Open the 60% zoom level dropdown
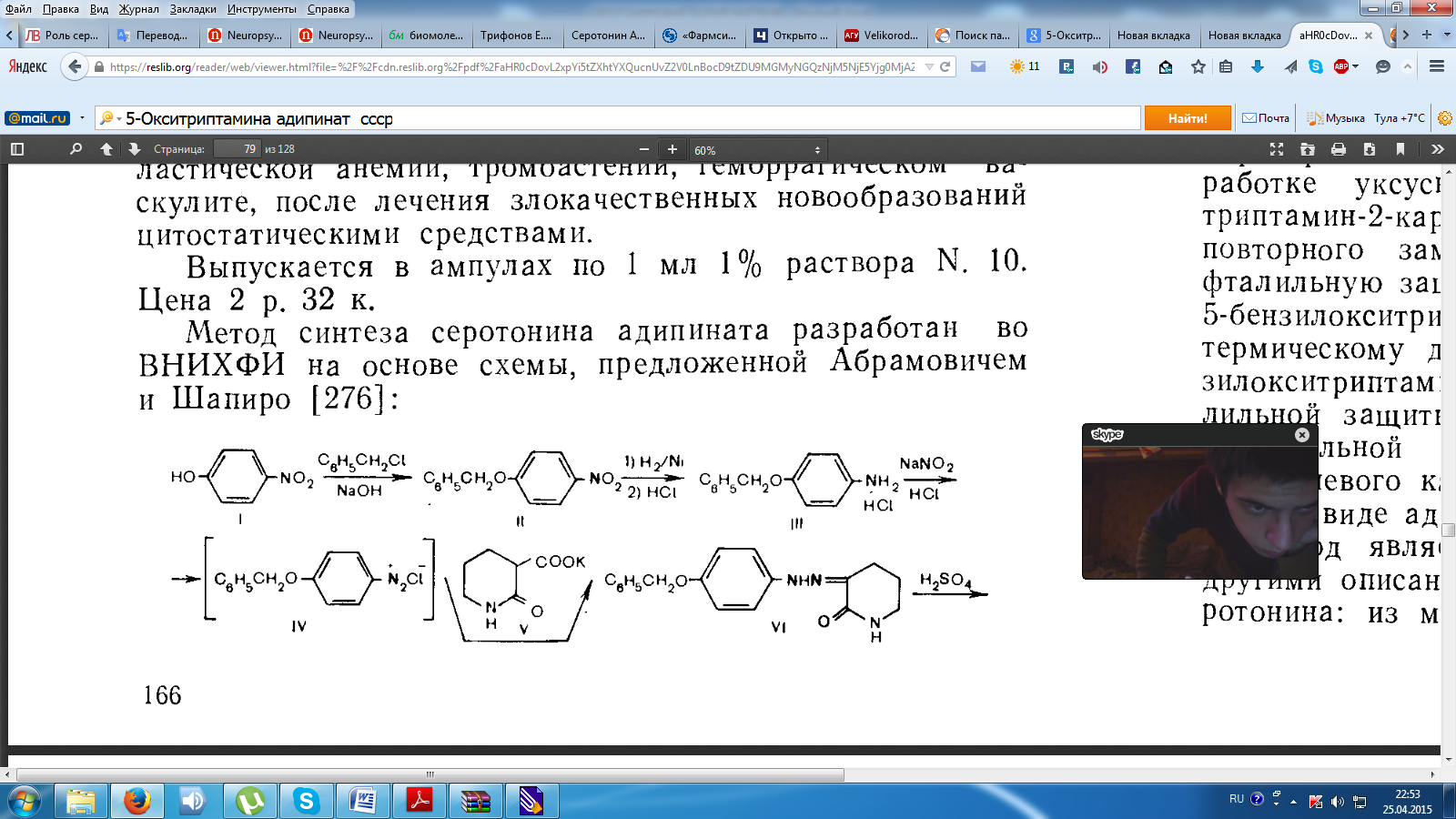Screen dimensions: 1456x819 click(757, 150)
